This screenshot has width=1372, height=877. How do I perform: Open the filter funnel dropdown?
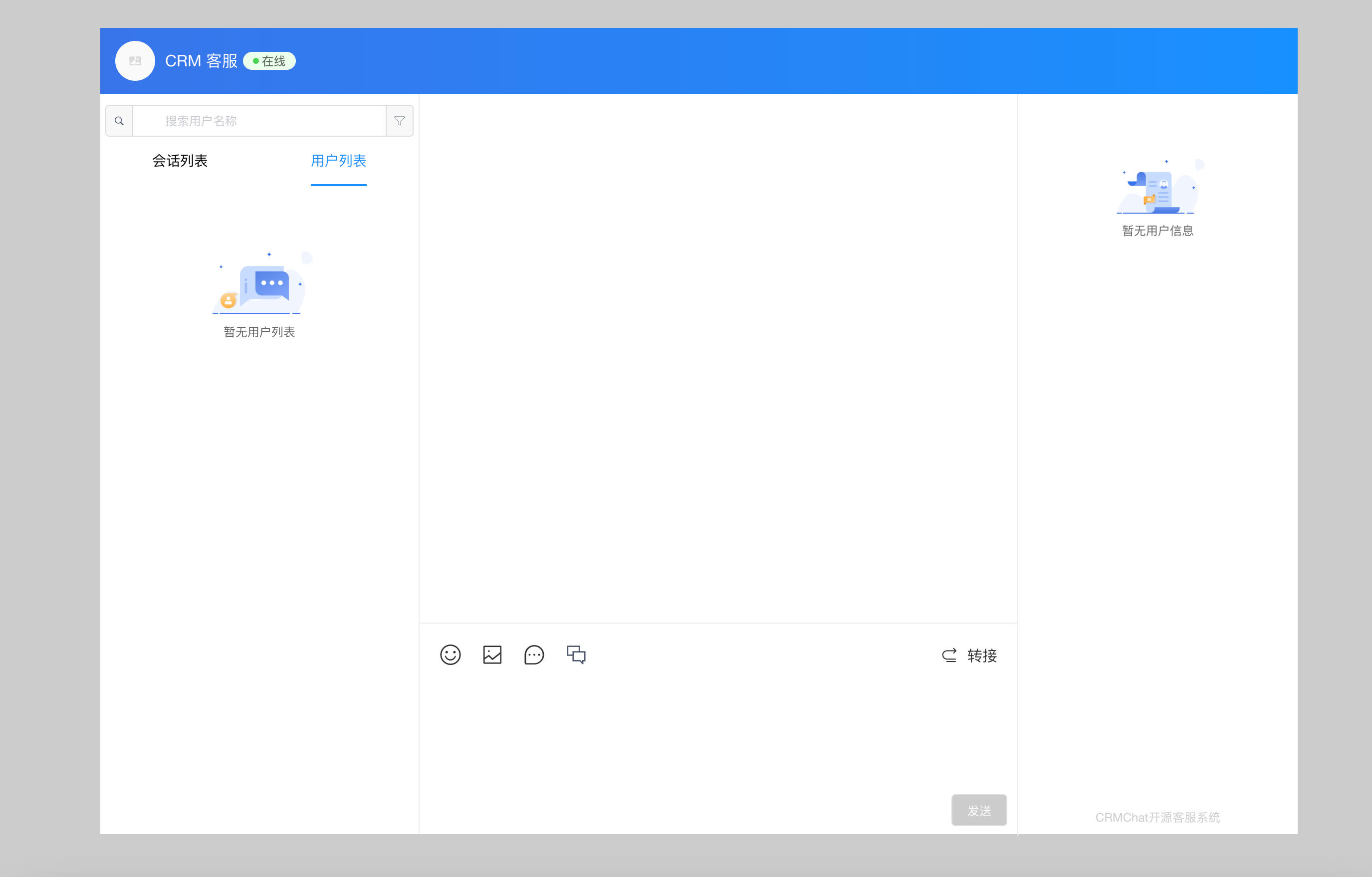(x=400, y=121)
